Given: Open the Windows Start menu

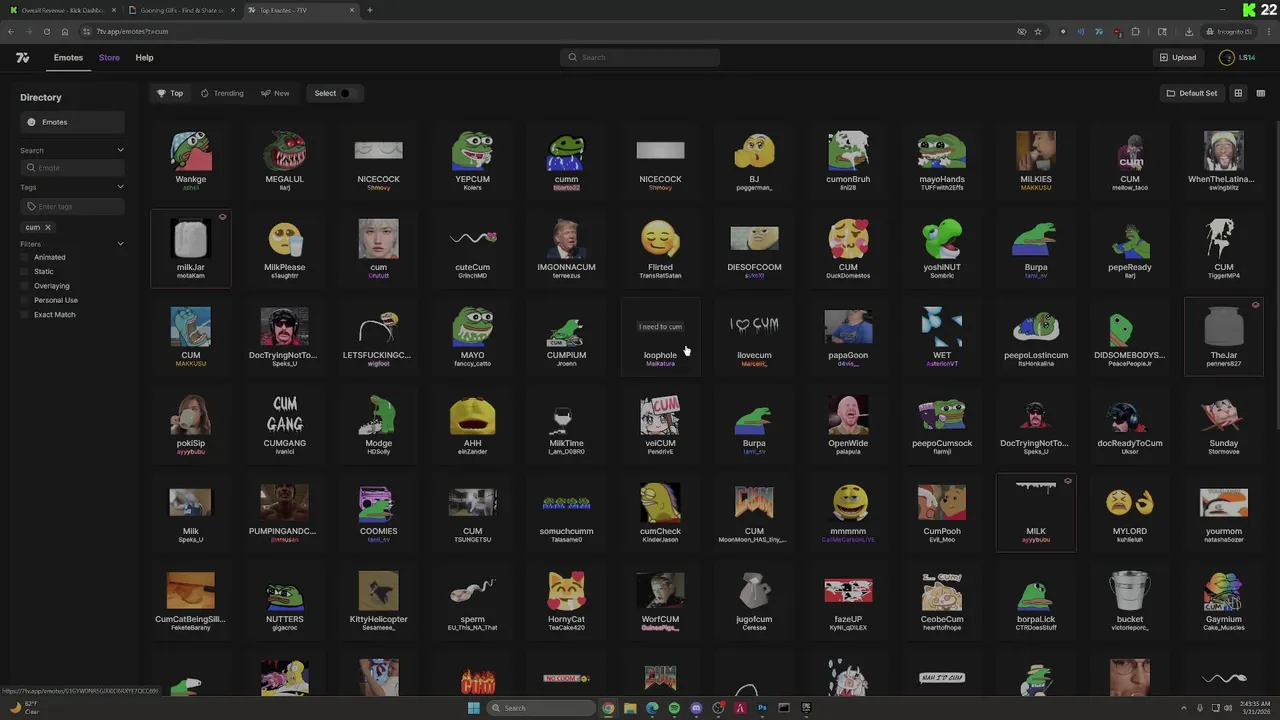Looking at the screenshot, I should coord(473,708).
